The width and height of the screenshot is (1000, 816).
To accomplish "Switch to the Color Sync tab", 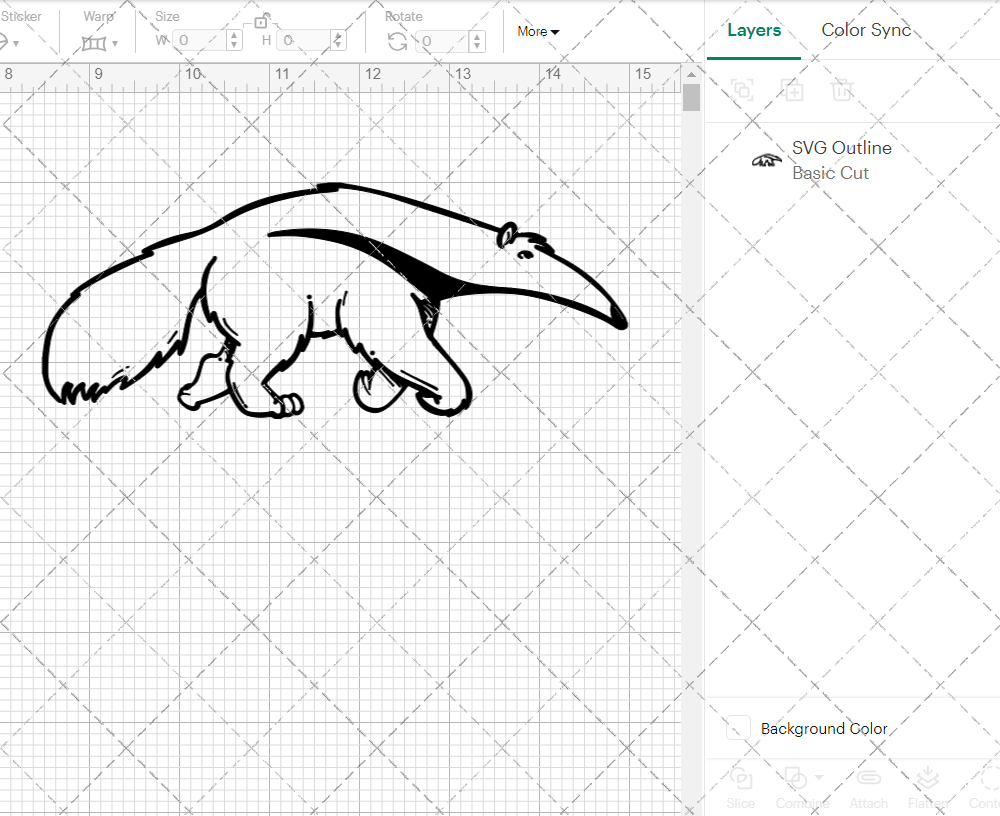I will [866, 30].
